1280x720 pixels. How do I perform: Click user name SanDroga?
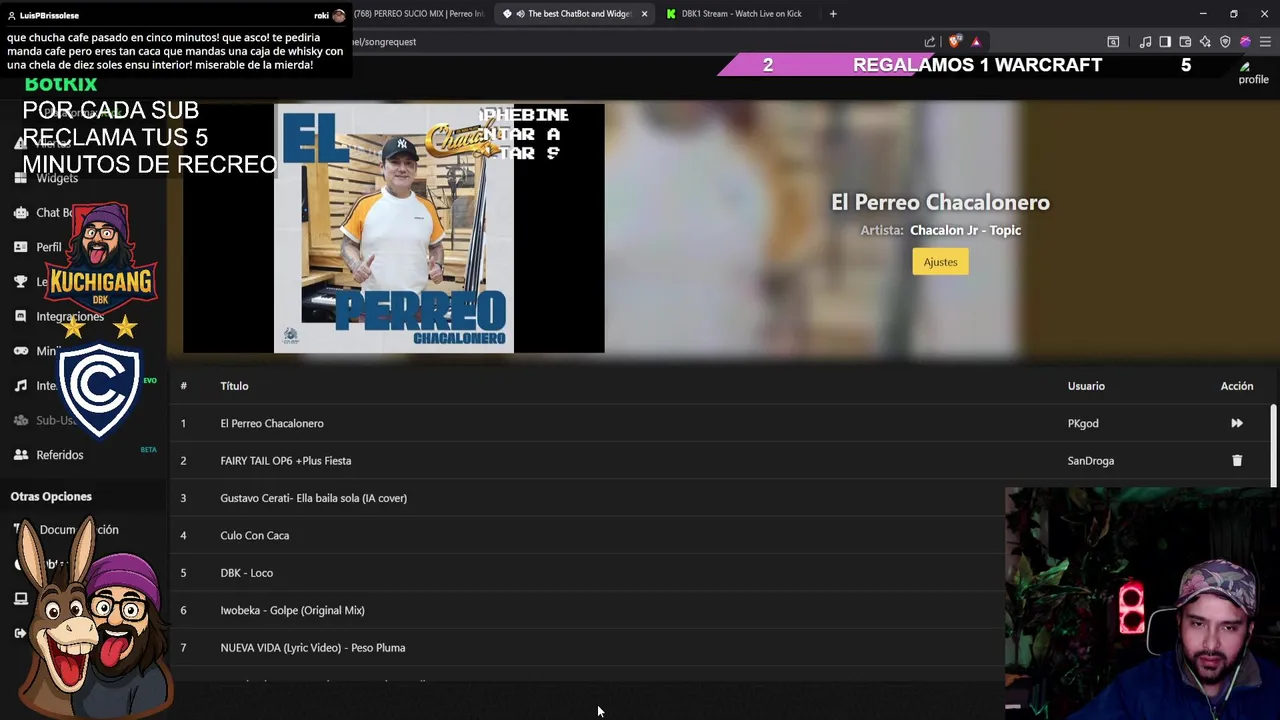pos(1090,461)
